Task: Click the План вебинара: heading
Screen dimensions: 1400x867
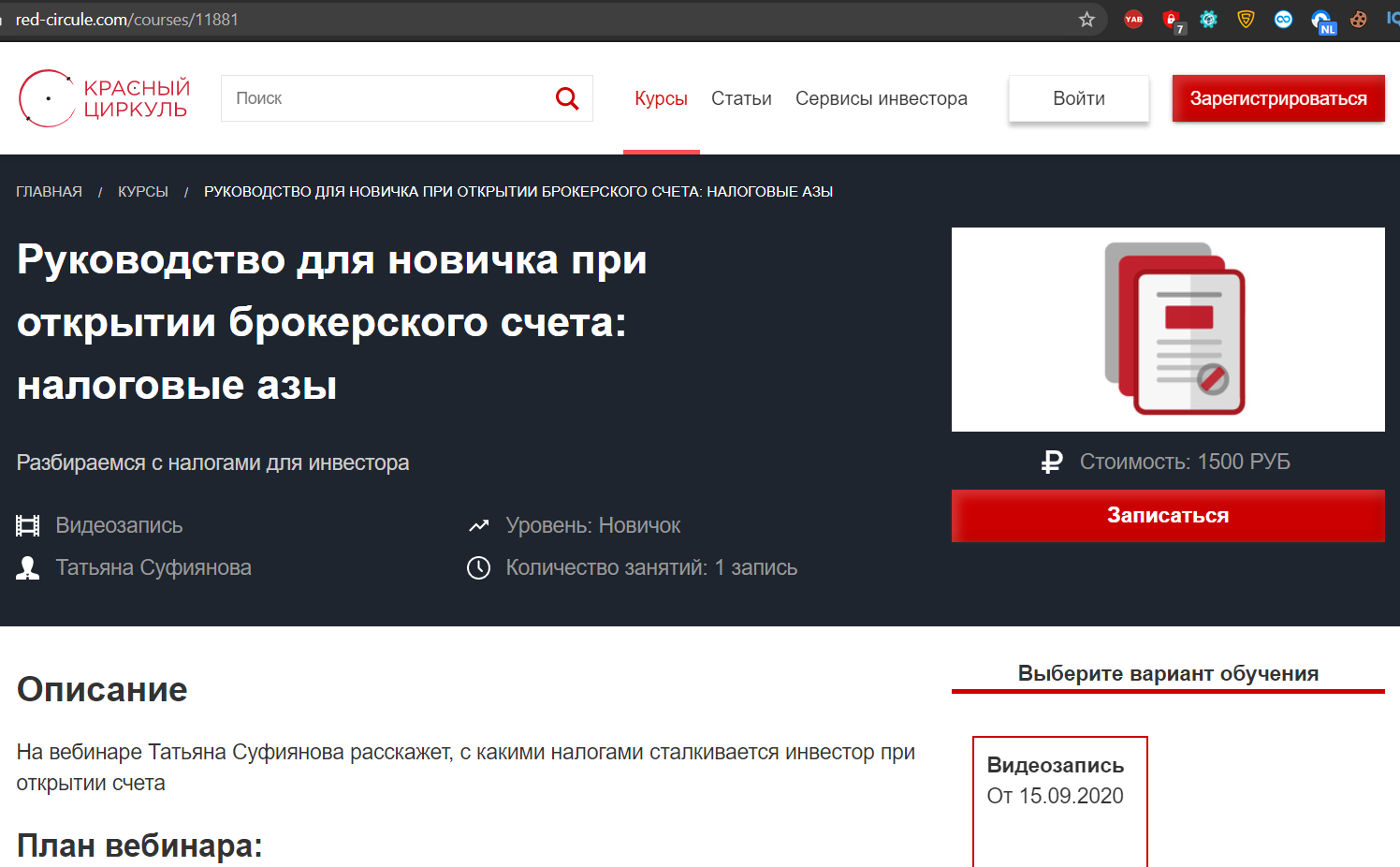Action: tap(139, 845)
